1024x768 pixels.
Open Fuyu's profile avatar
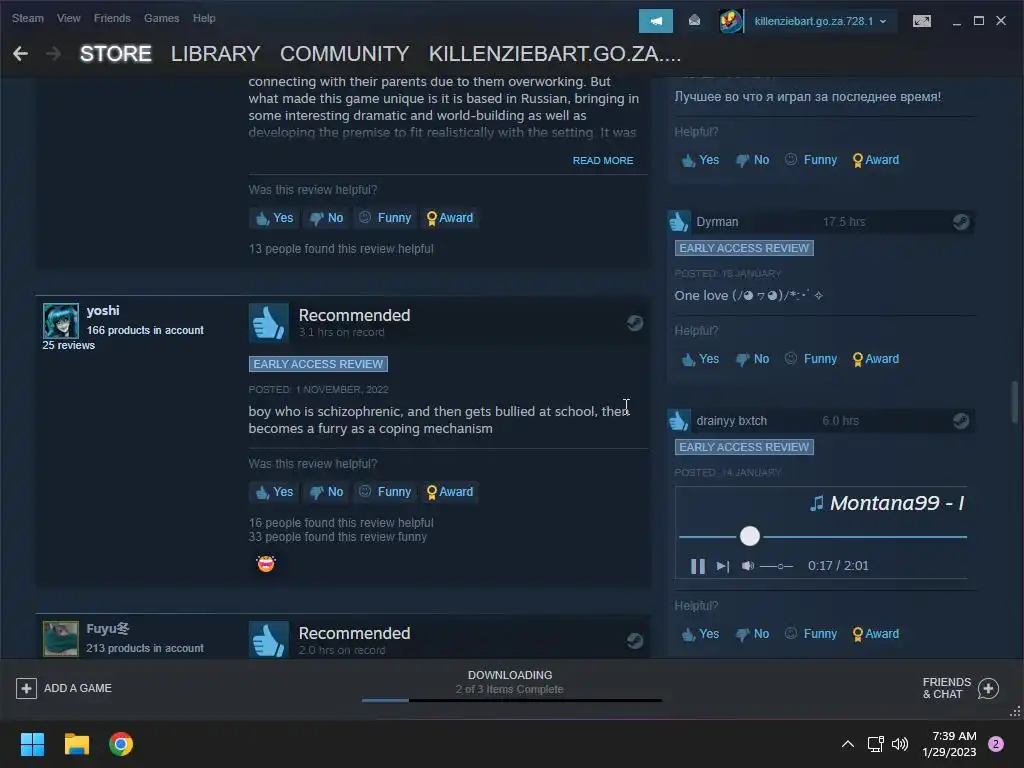(x=61, y=639)
